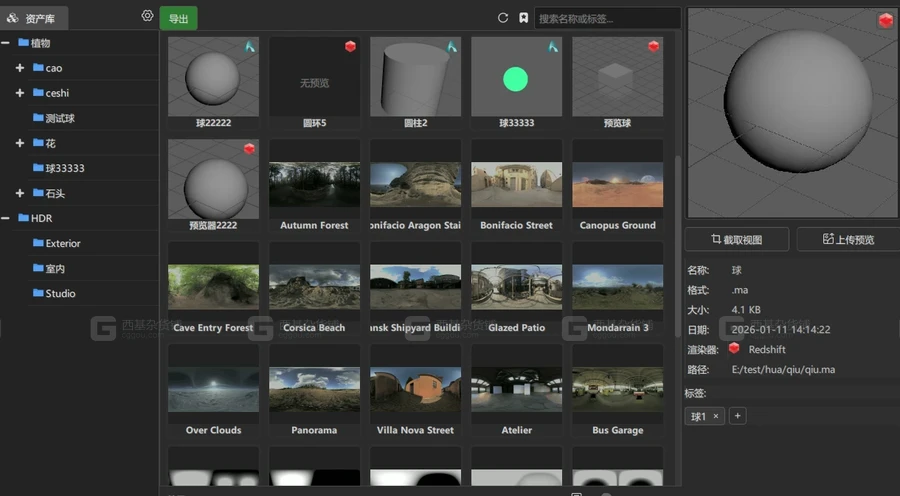900x496 pixels.
Task: Remove the 球1 tag with its x
Action: 716,416
